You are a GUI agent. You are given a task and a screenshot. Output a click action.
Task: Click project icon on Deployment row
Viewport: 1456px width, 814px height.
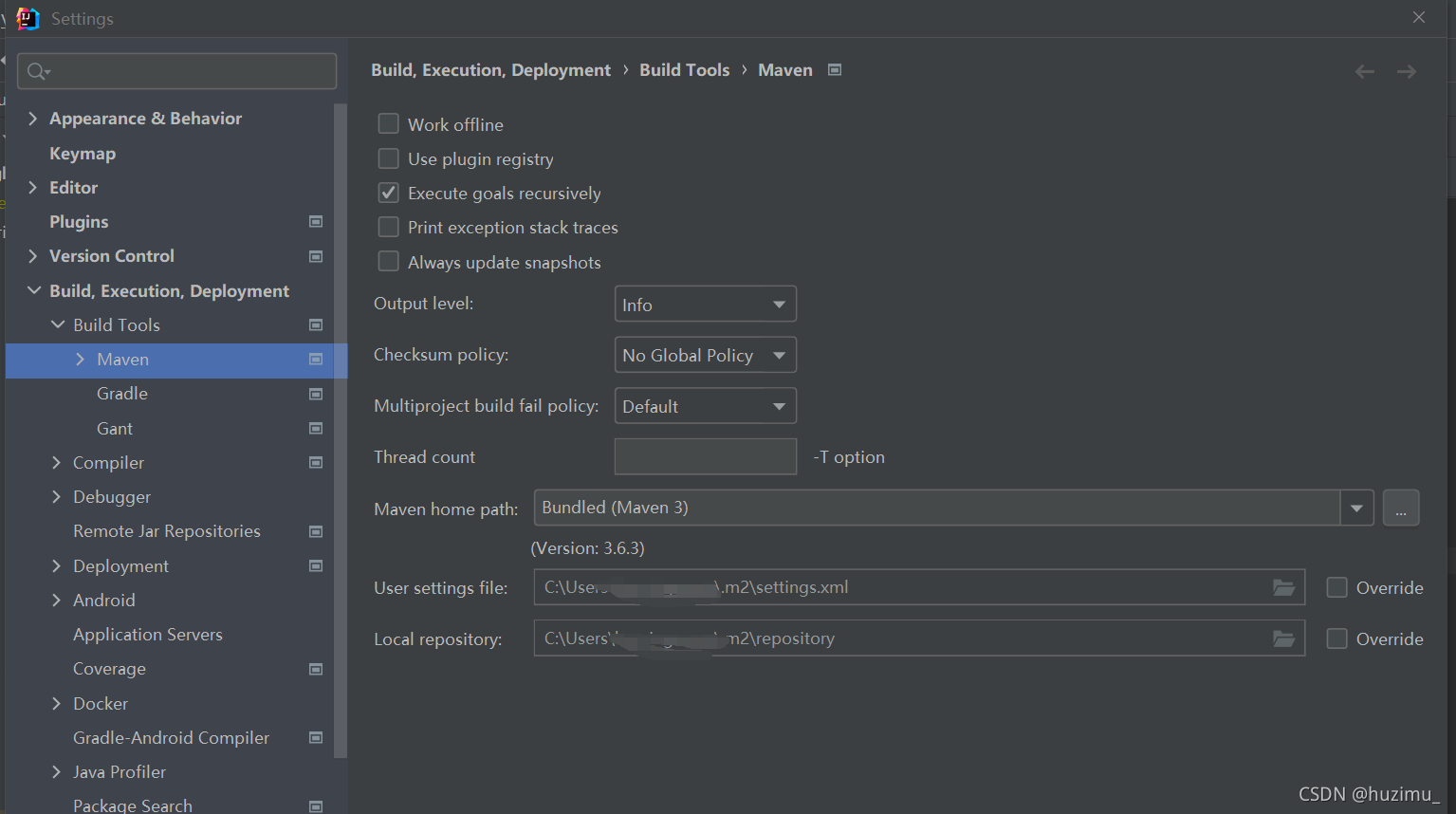(316, 565)
